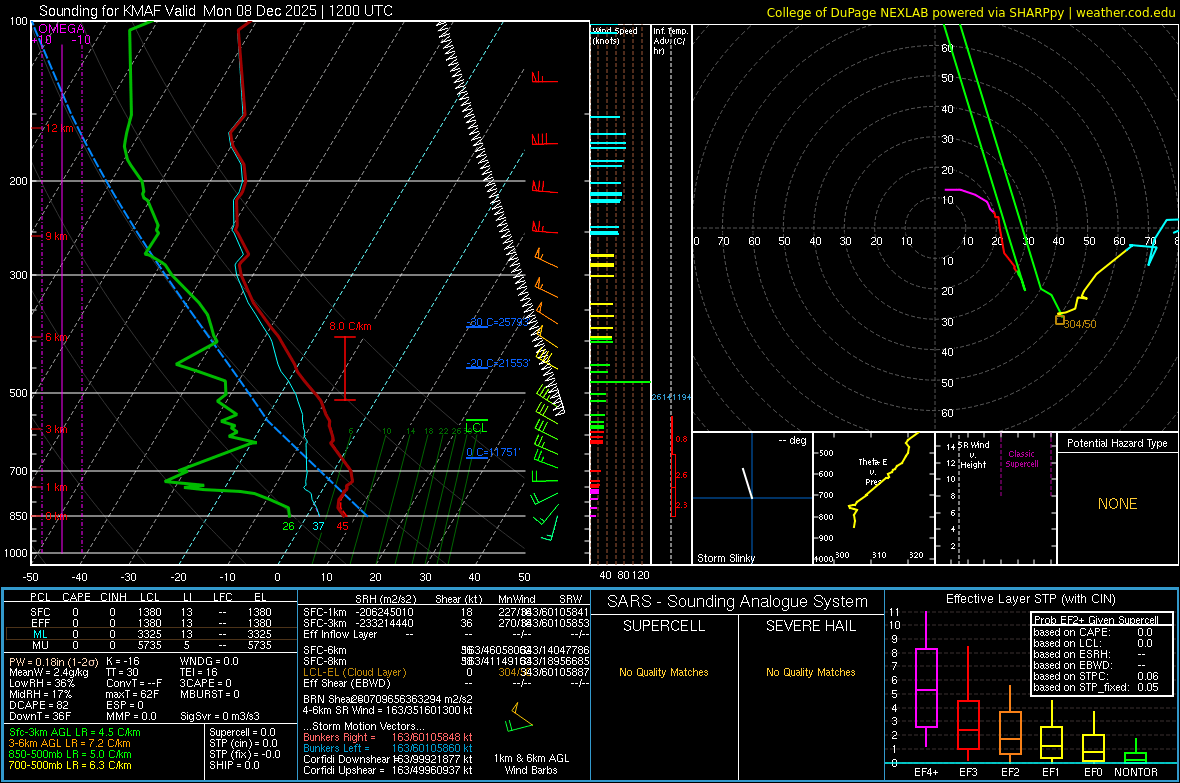Click the Effective Layer STP (with CIN) title
The image size is (1180, 783).
point(1030,599)
